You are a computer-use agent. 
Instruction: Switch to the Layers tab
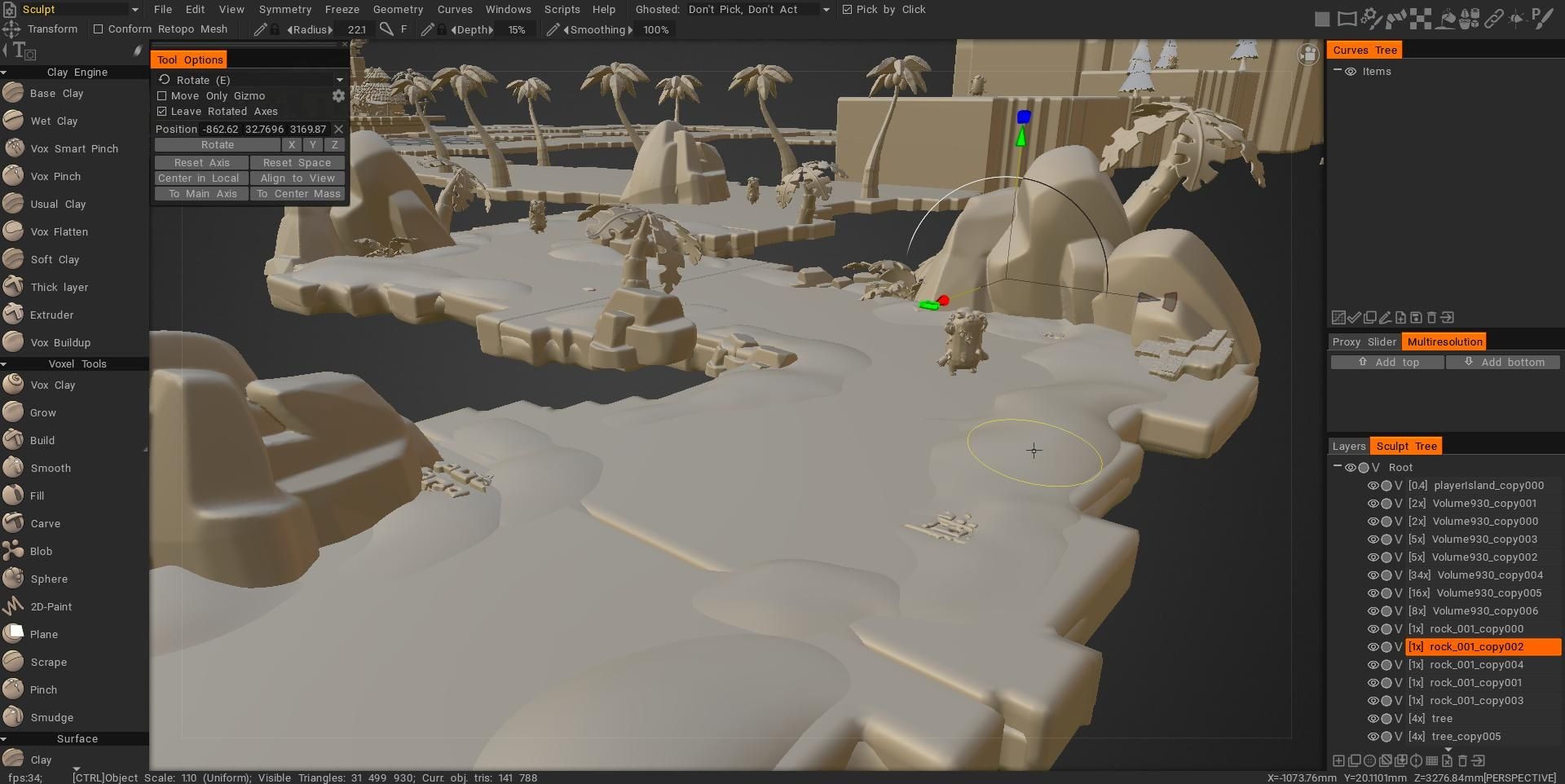(x=1348, y=446)
